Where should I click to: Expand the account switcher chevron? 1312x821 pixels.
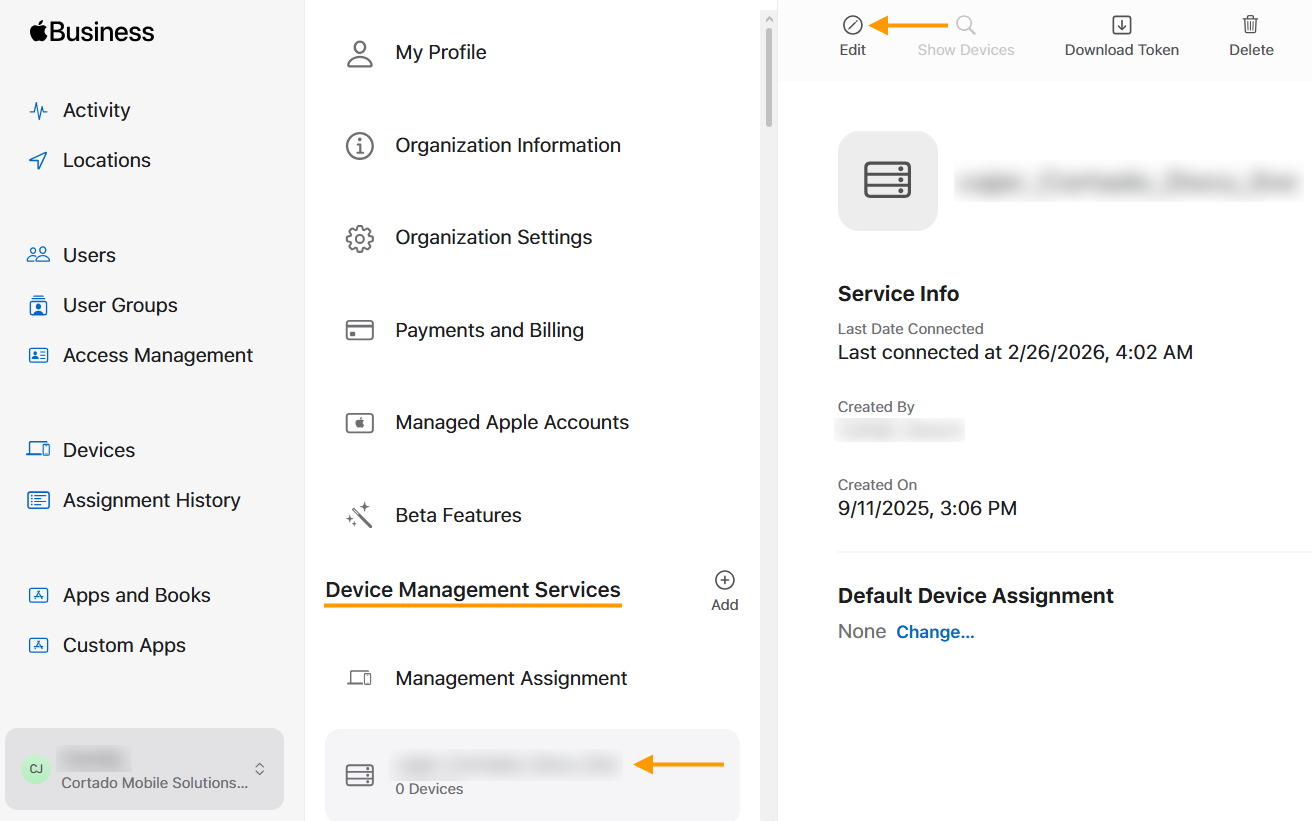coord(259,770)
